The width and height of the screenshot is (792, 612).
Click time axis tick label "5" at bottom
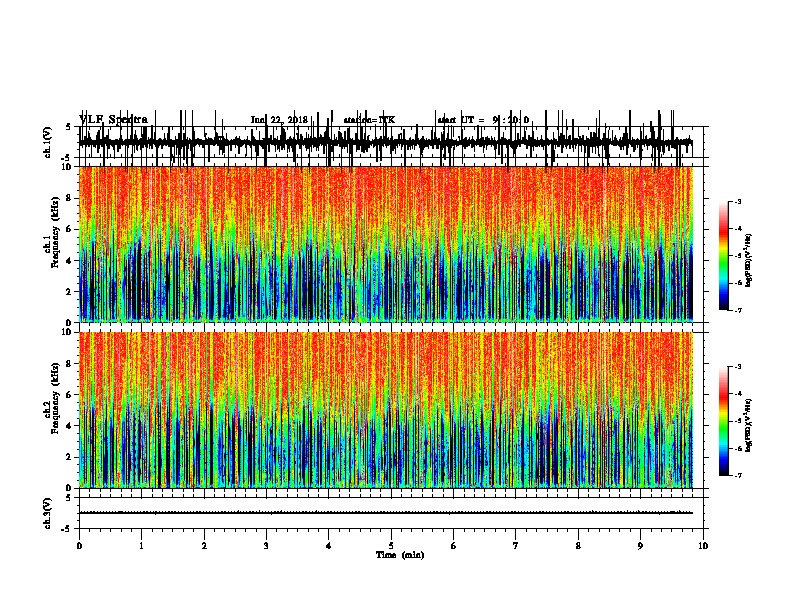click(391, 546)
